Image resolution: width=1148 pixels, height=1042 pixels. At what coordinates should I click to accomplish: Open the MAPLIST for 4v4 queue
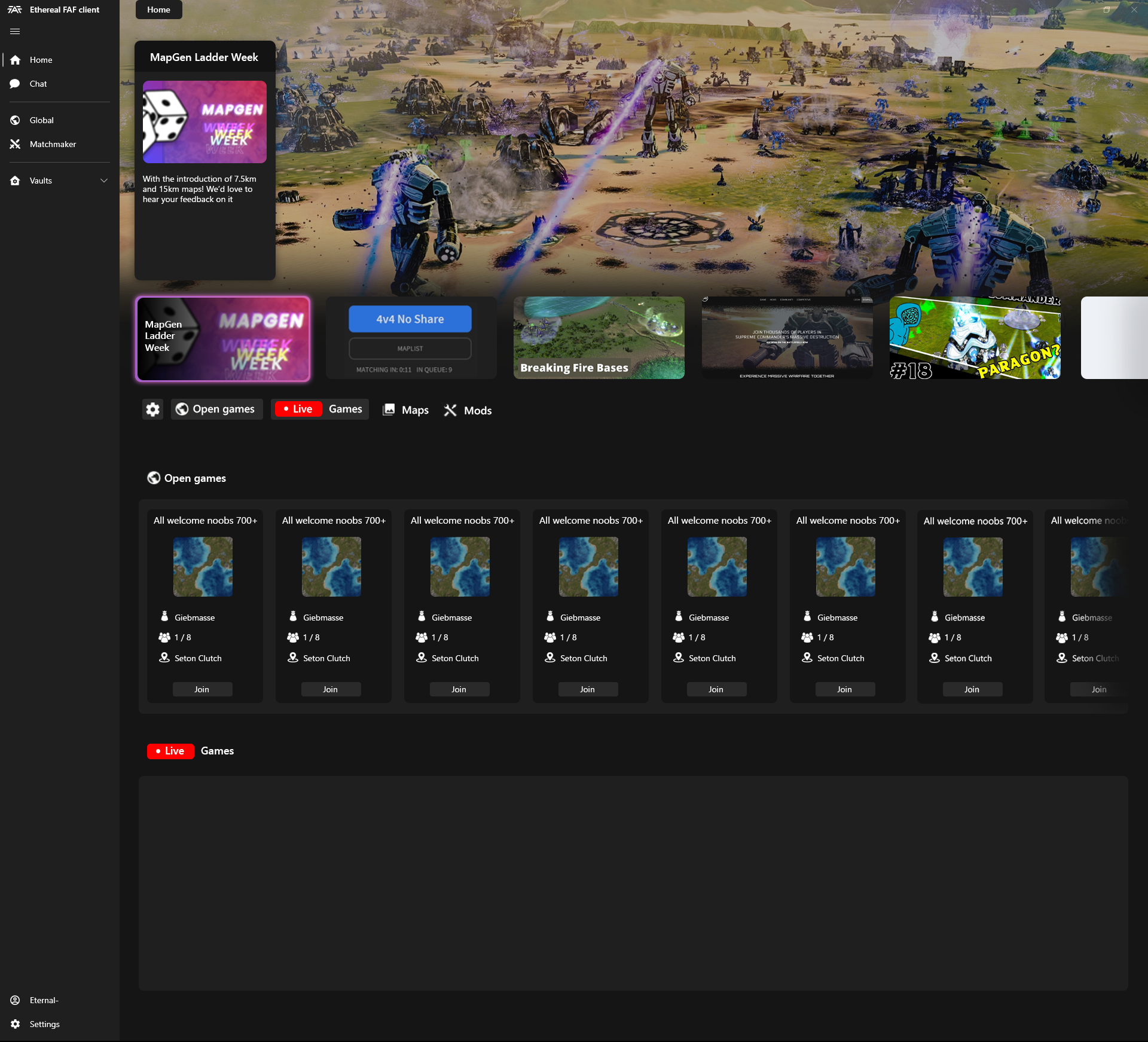[410, 349]
